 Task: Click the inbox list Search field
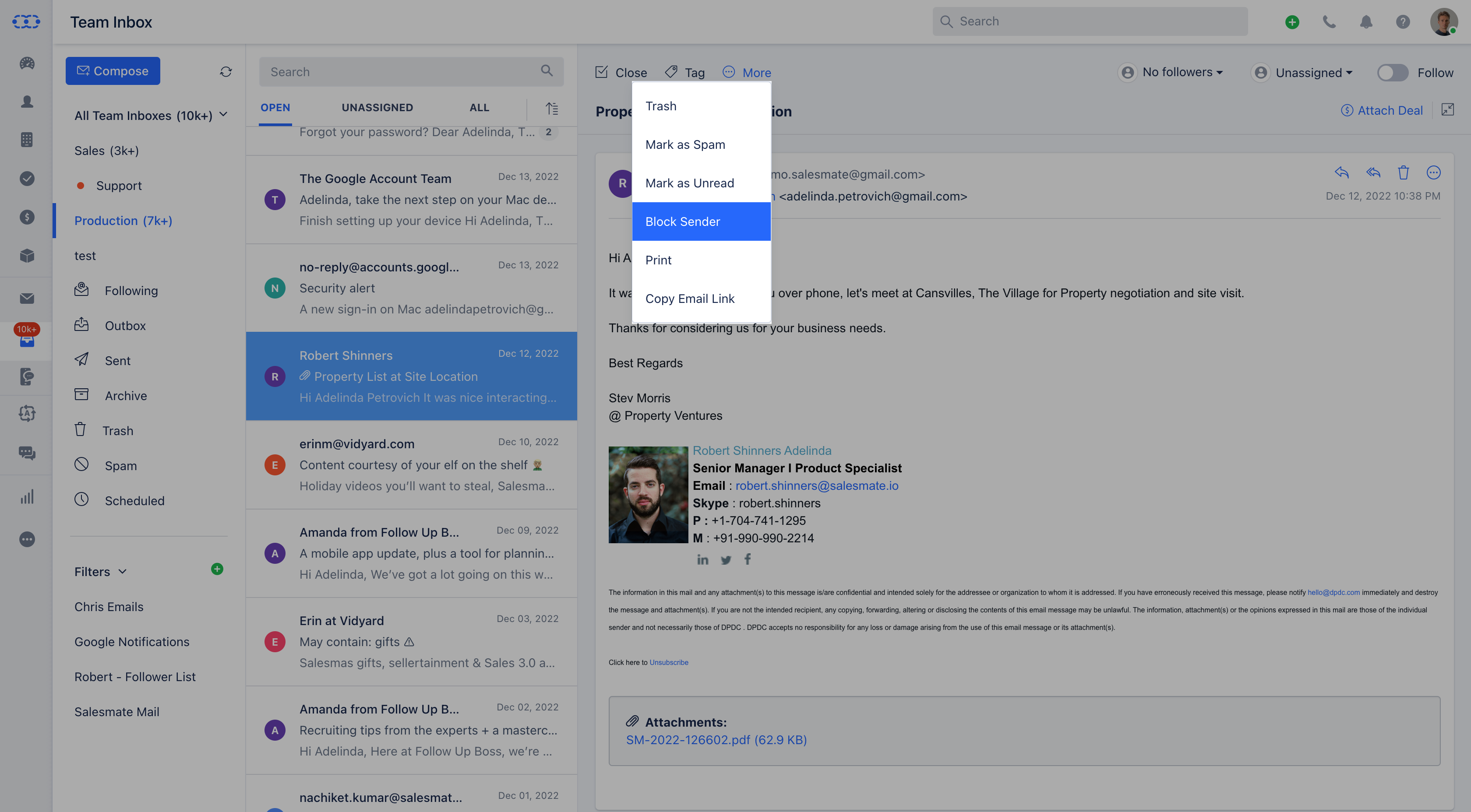pyautogui.click(x=411, y=71)
